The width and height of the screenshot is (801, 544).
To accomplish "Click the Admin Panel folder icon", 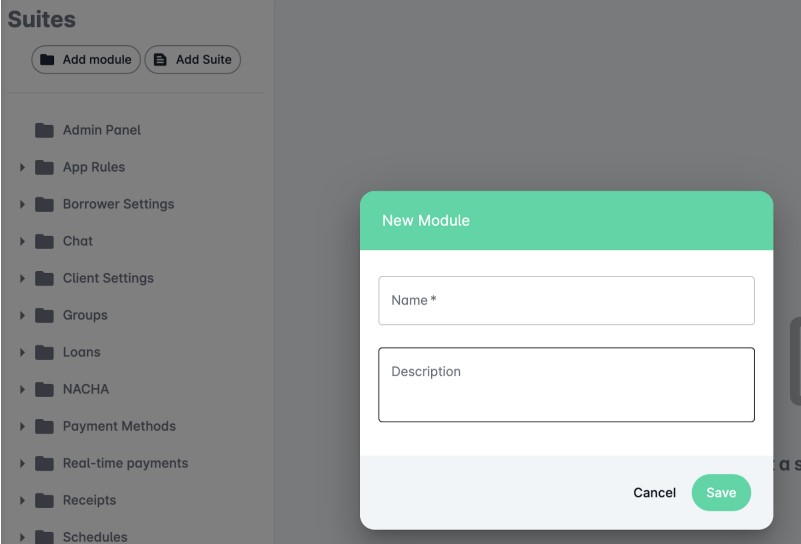I will coord(44,130).
